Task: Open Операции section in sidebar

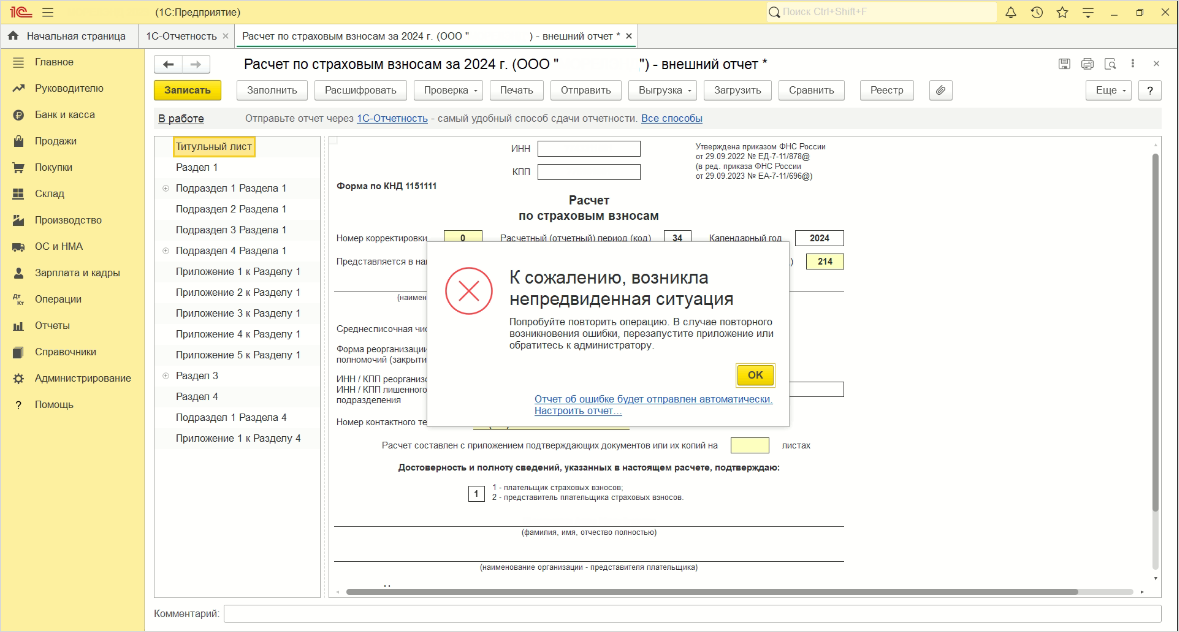Action: point(72,299)
